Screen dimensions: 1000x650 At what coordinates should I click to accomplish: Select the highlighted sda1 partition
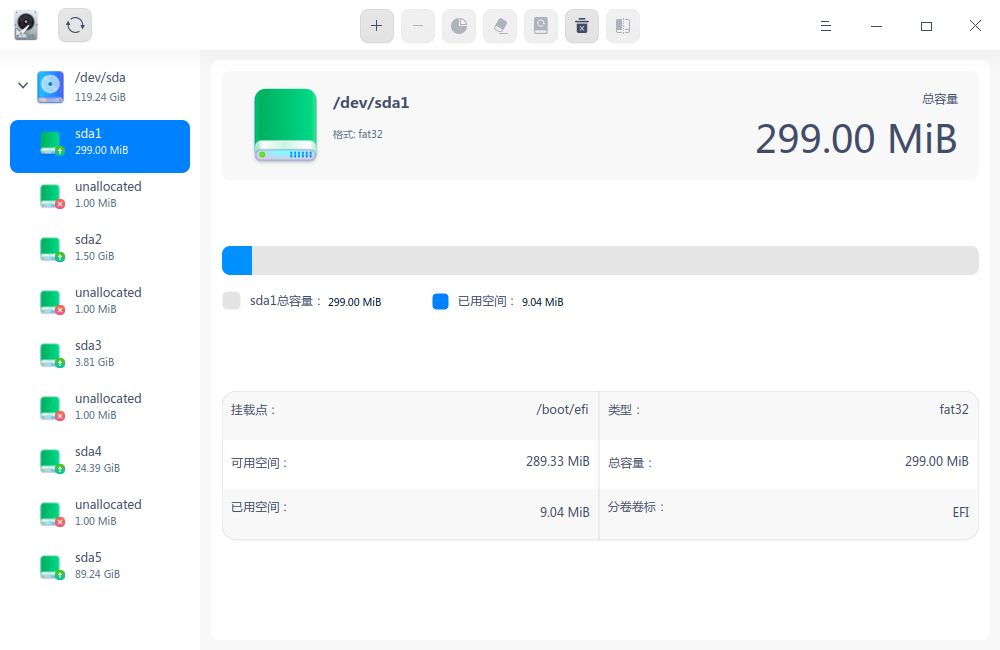pos(100,146)
